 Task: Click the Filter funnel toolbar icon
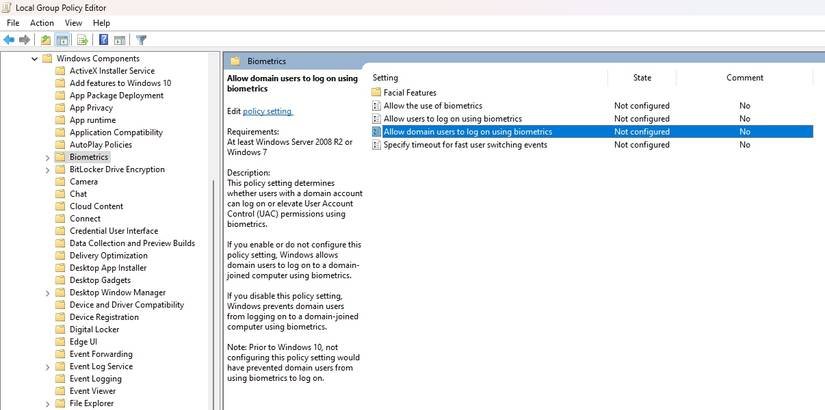click(x=141, y=40)
